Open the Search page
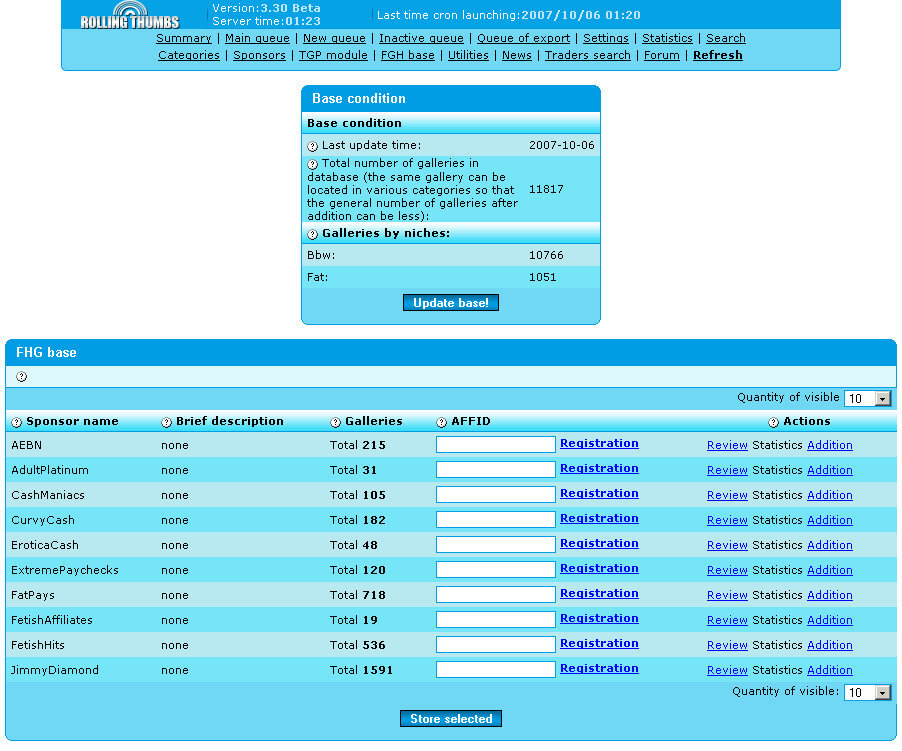This screenshot has width=902, height=751. (x=726, y=39)
